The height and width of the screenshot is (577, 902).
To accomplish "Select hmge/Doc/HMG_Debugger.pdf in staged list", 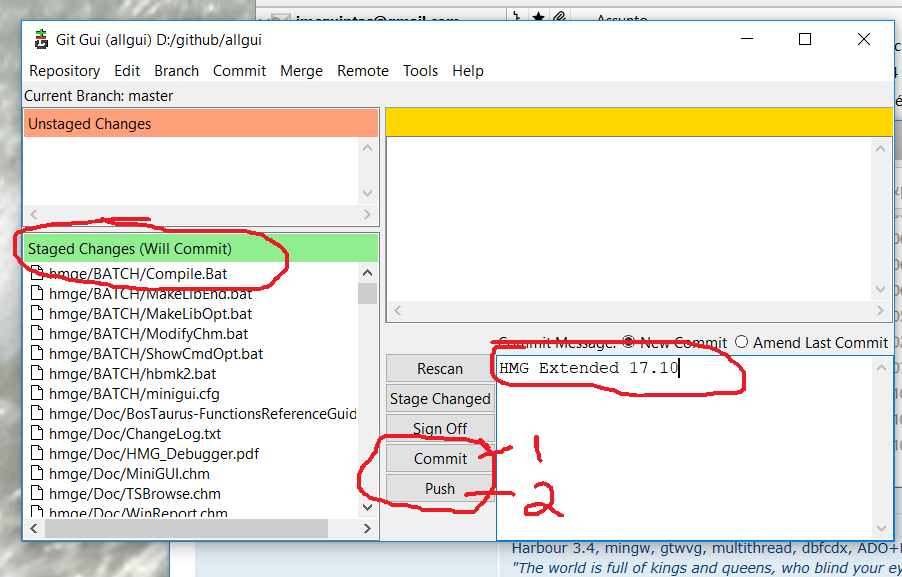I will (x=154, y=453).
